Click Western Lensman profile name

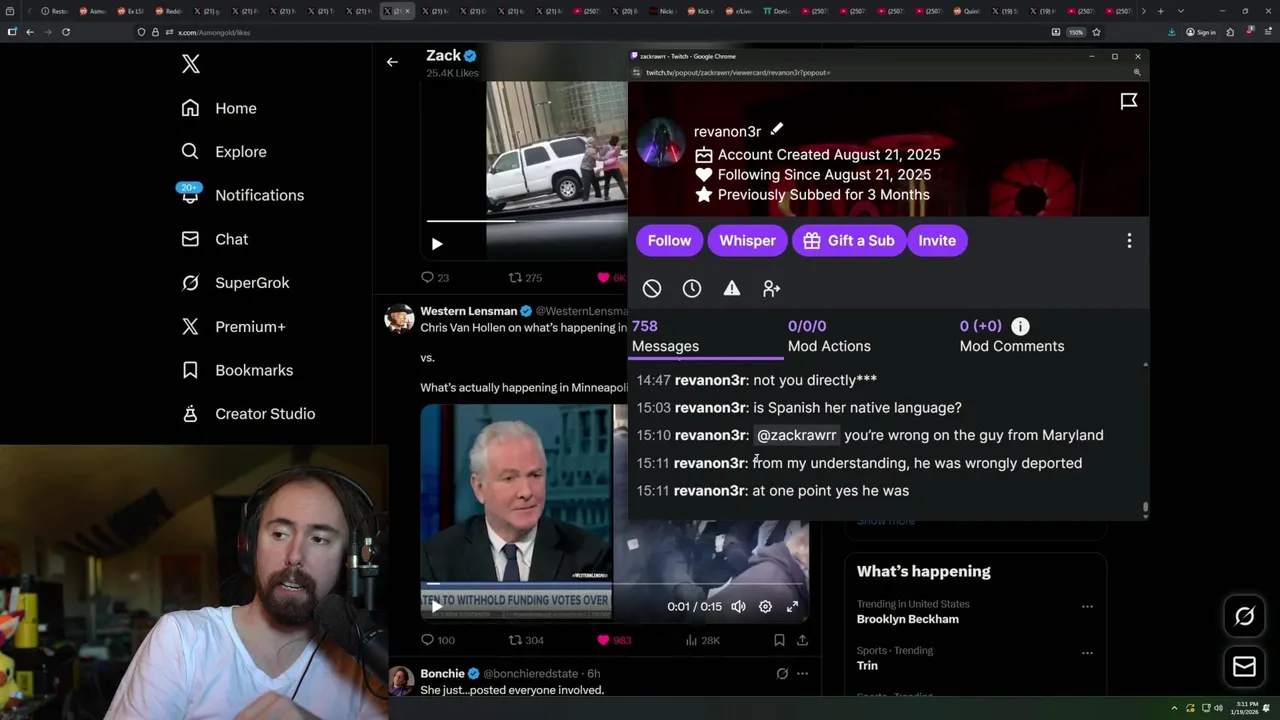[469, 311]
